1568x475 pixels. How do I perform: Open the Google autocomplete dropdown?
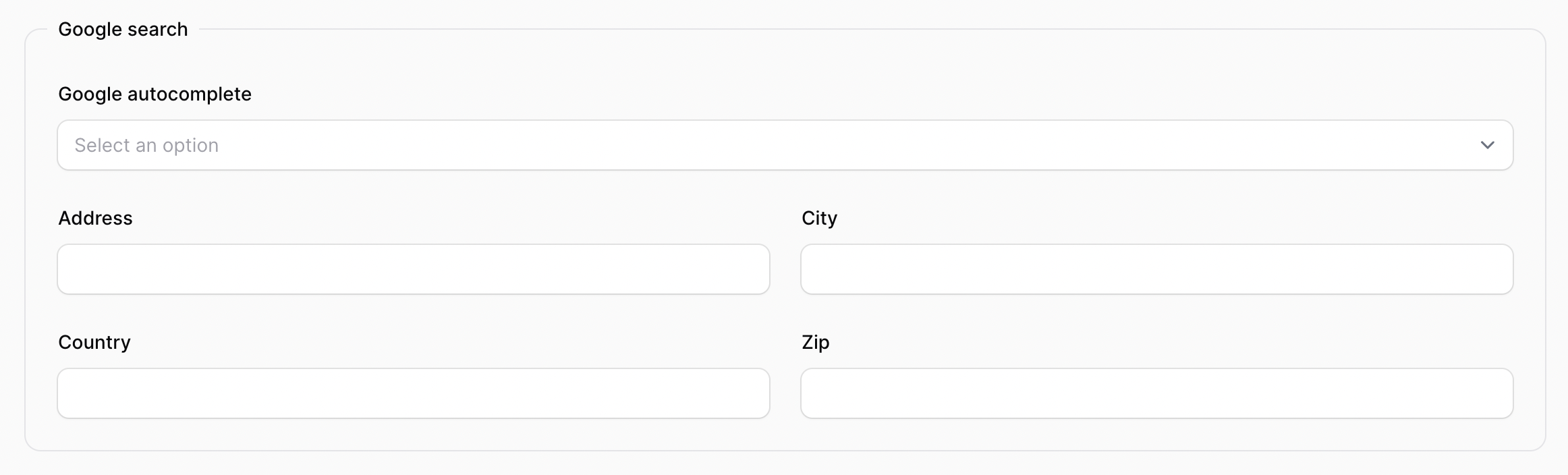pyautogui.click(x=785, y=145)
